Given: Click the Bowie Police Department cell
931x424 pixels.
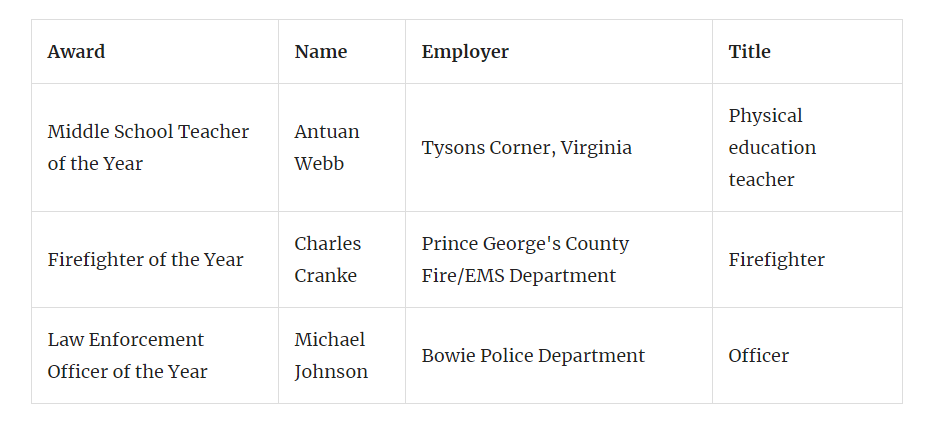Looking at the screenshot, I should coord(533,356).
